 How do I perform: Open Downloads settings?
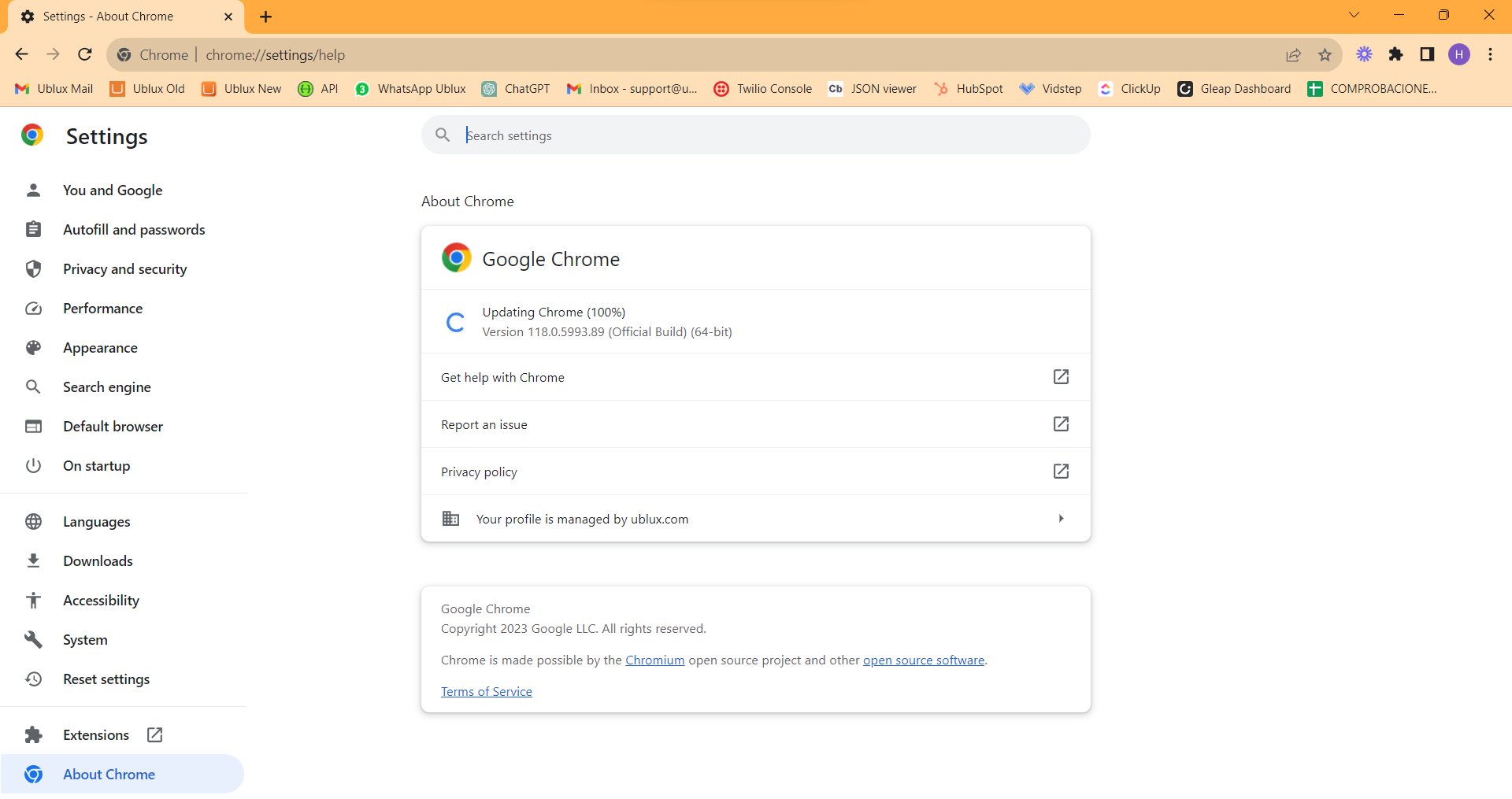[x=98, y=561]
